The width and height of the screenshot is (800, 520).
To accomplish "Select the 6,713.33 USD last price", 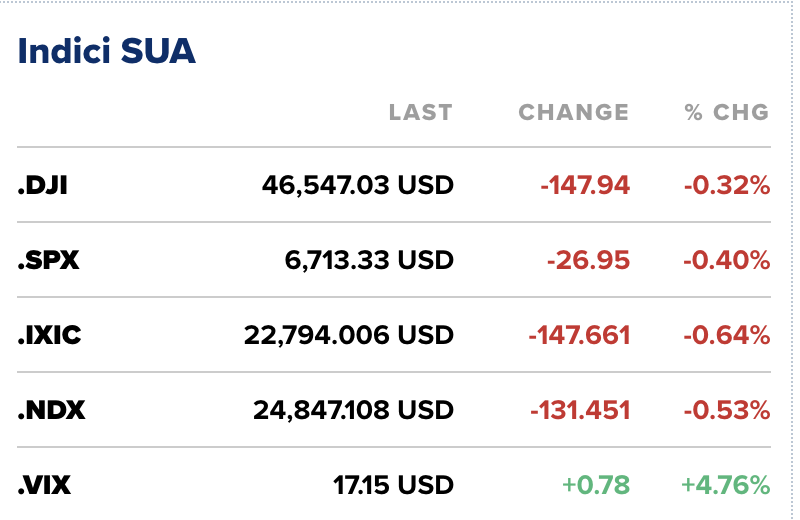I will [x=369, y=260].
